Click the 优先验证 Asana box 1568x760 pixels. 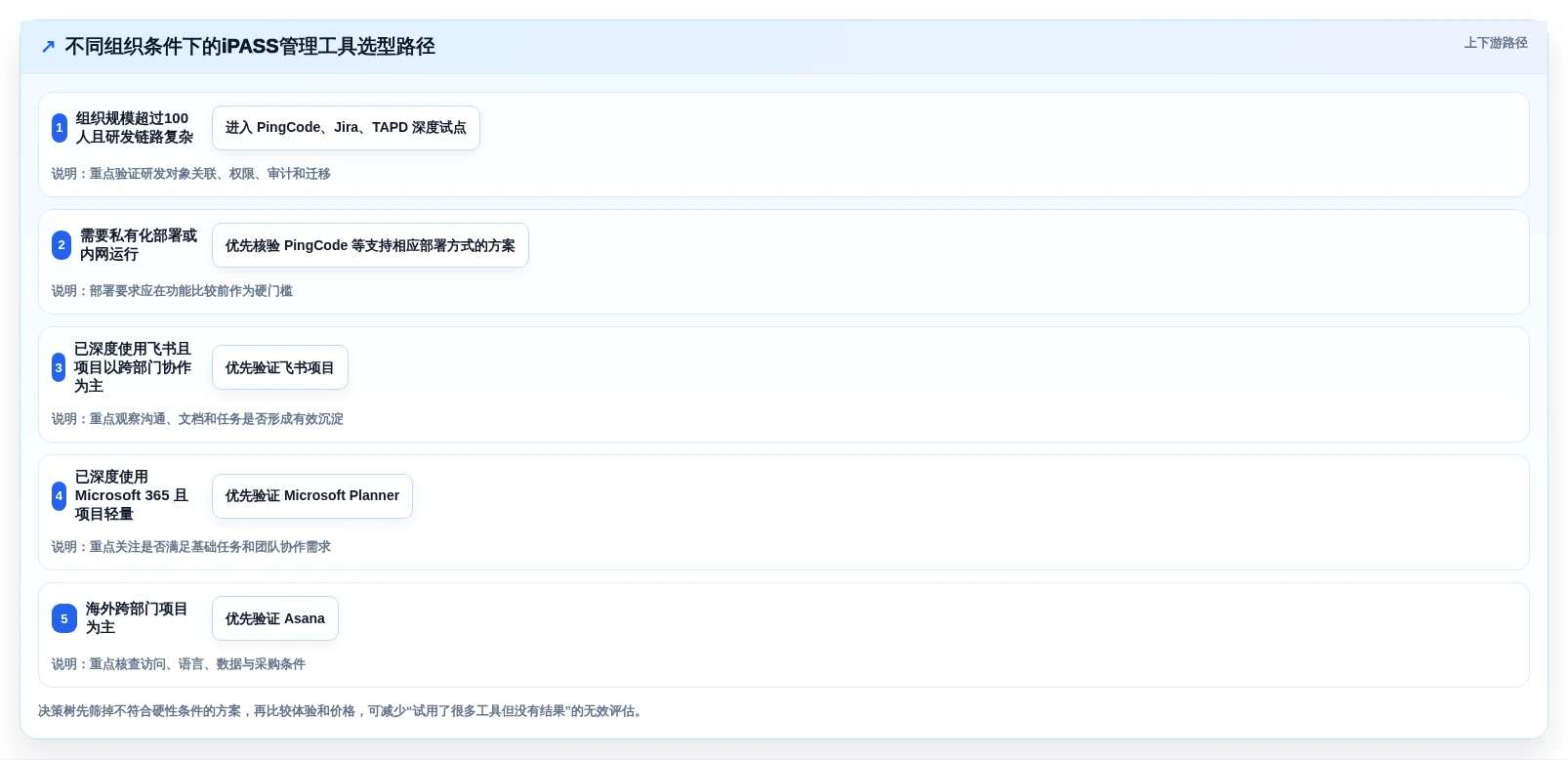(275, 618)
